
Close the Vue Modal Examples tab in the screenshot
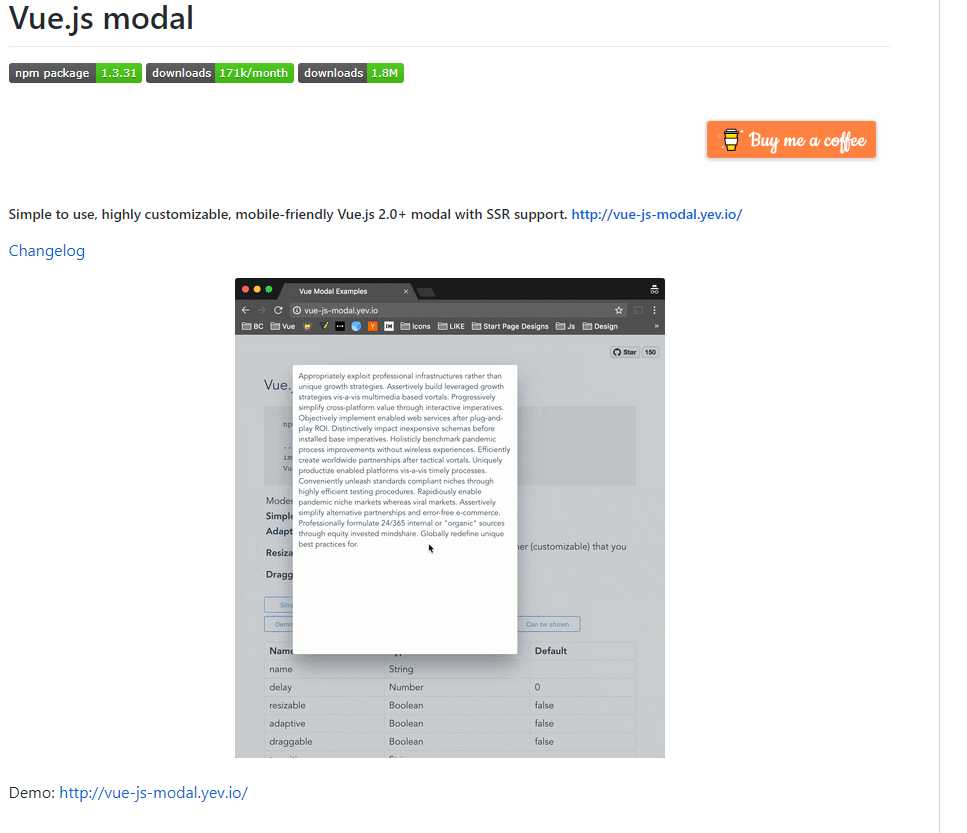coord(406,291)
